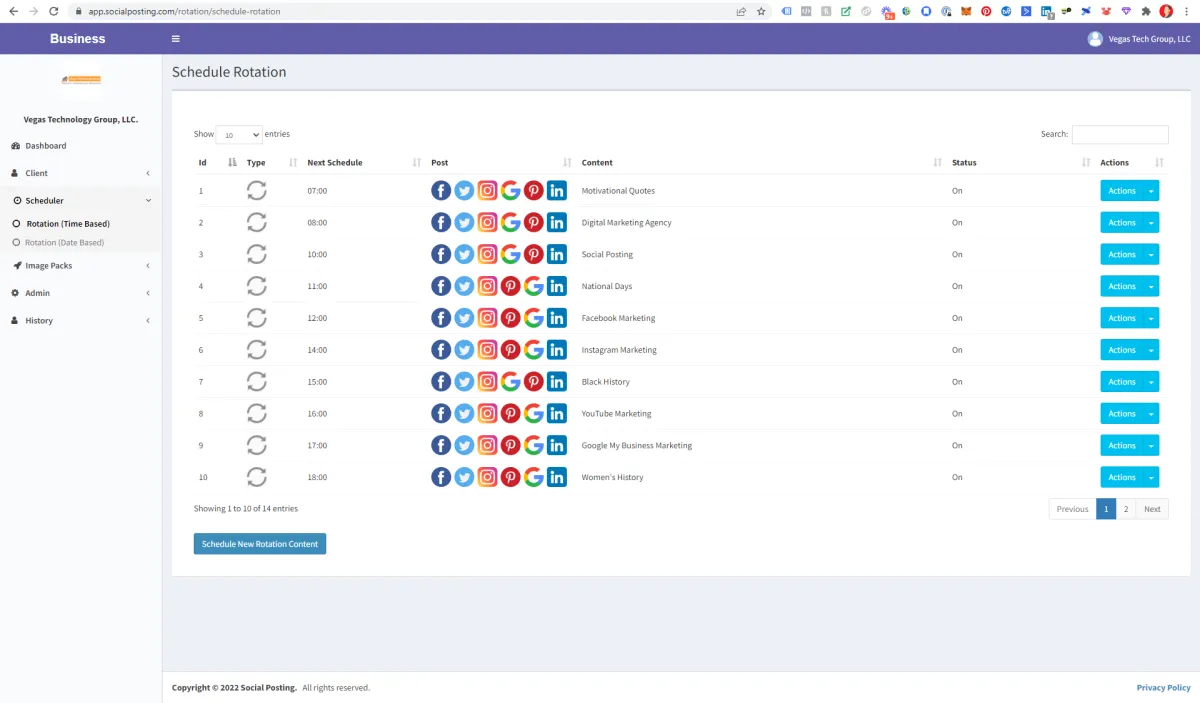Open Actions dropdown arrow for YouTube Marketing
This screenshot has height=703, width=1200.
[1151, 414]
